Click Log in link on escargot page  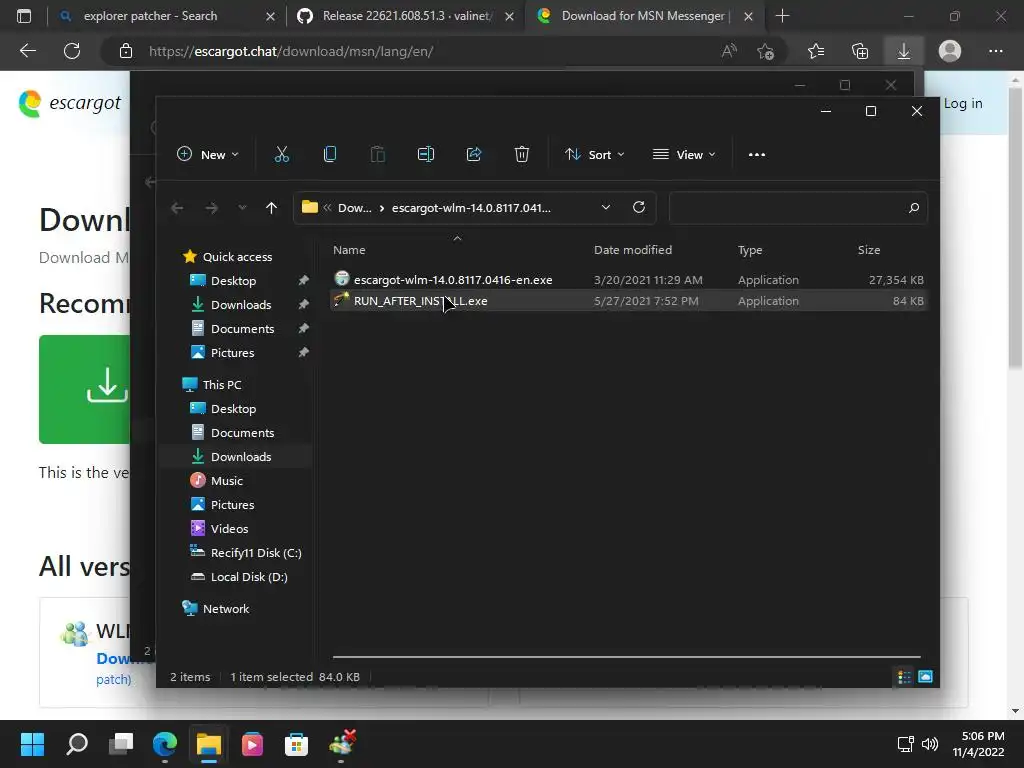pos(963,103)
